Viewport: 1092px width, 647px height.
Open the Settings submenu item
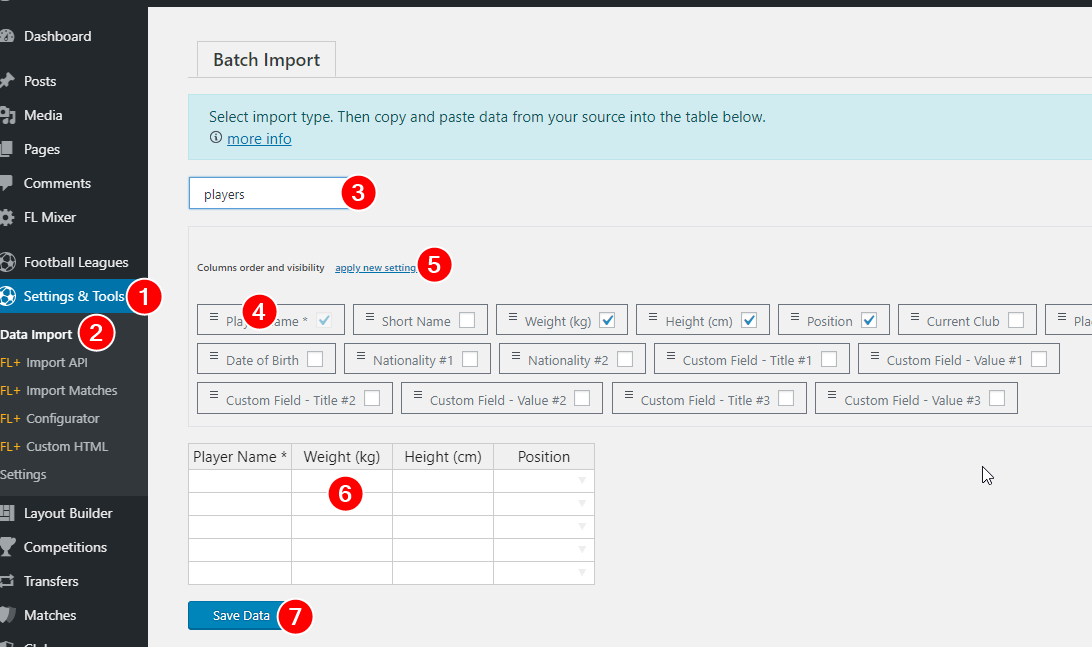pyautogui.click(x=23, y=474)
